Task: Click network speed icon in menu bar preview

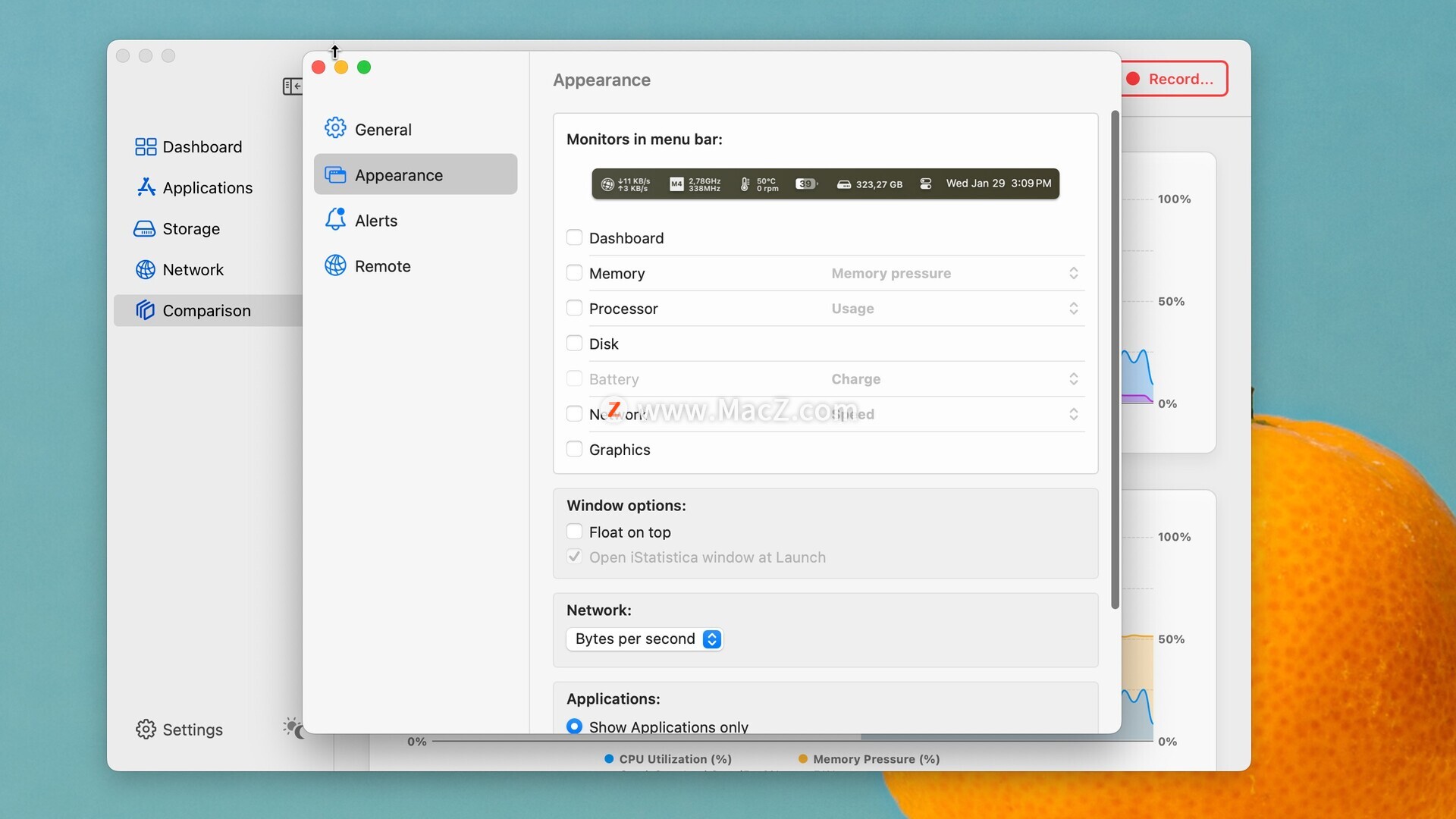Action: pyautogui.click(x=607, y=184)
